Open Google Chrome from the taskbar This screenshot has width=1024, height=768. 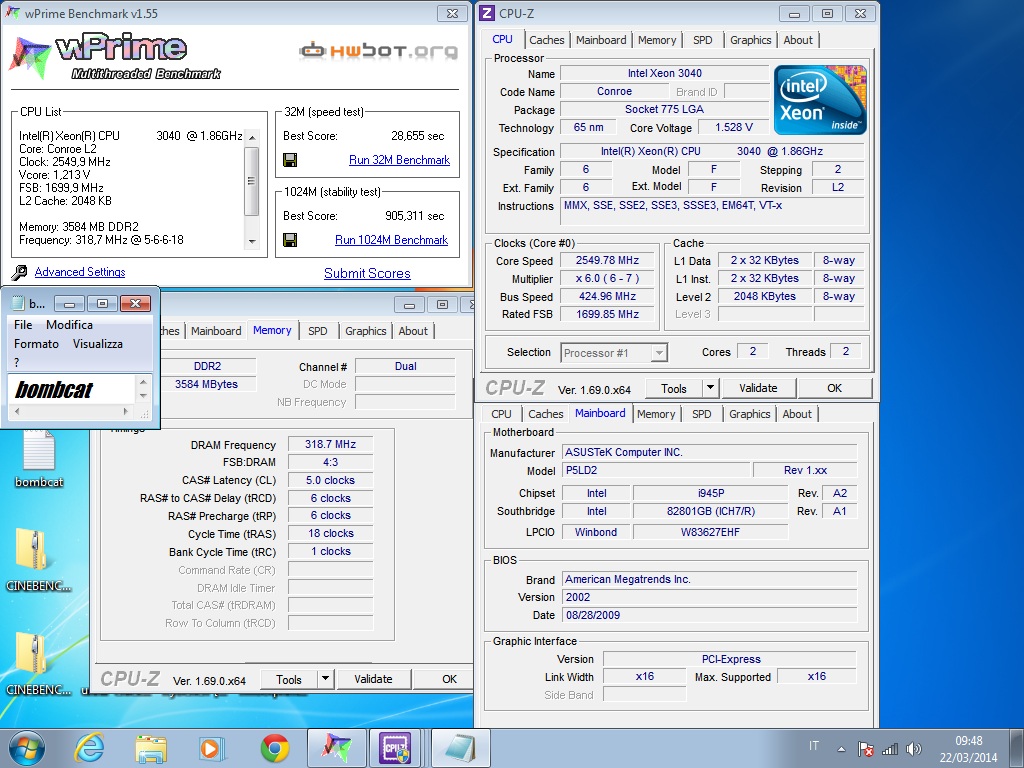[x=275, y=748]
